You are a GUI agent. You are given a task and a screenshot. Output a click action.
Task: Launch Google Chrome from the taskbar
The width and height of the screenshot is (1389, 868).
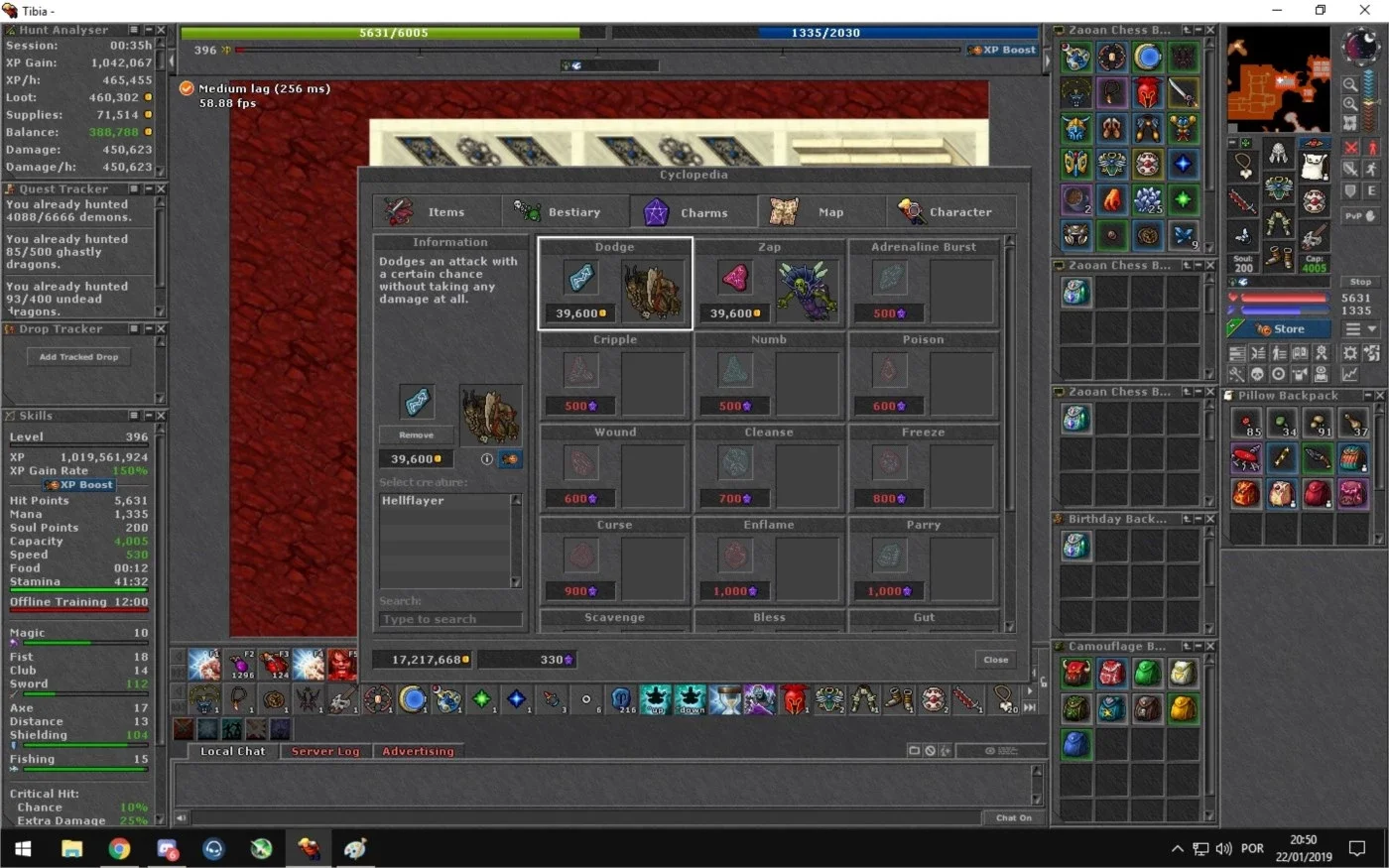tap(119, 849)
